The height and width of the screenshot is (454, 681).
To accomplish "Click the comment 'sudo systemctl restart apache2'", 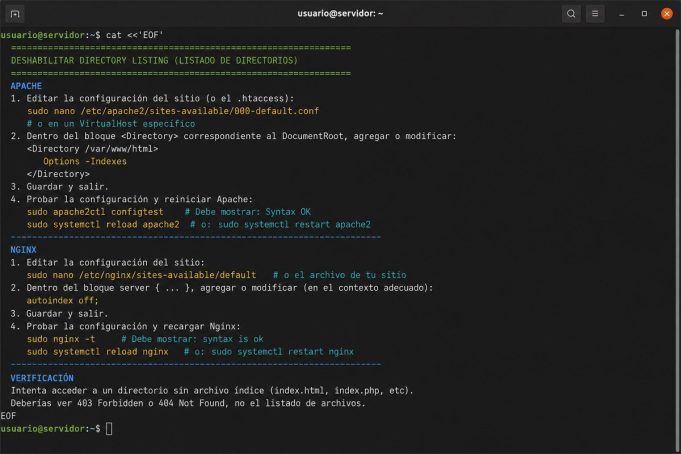I will tap(281, 225).
